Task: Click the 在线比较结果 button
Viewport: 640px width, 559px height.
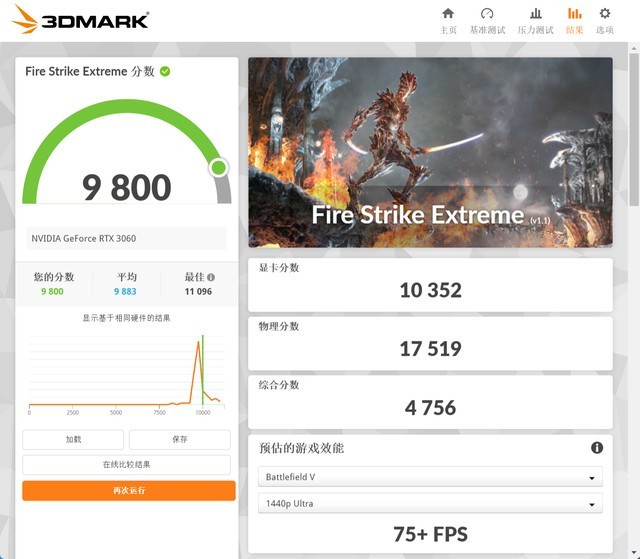Action: 127,465
